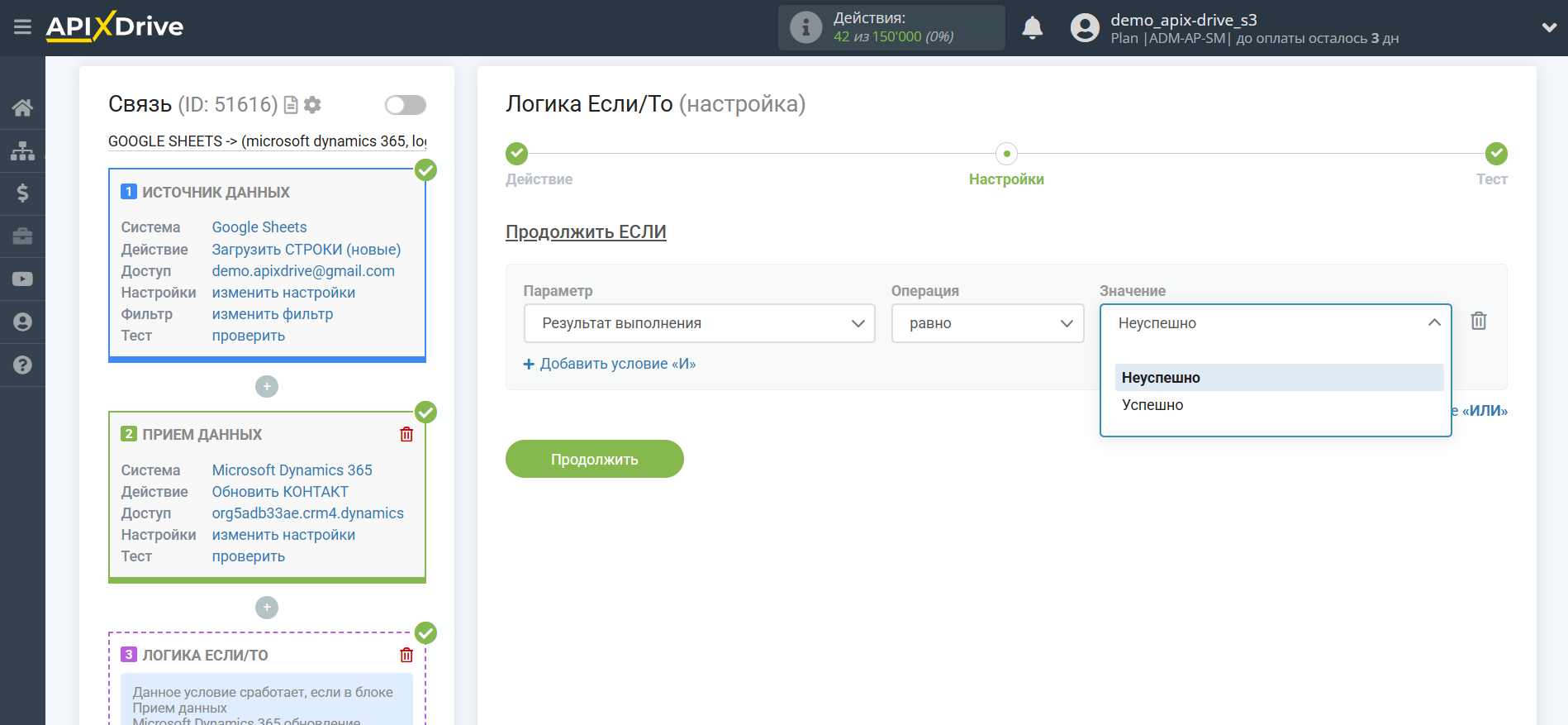
Task: Delete the Data Receiver block
Action: click(406, 434)
